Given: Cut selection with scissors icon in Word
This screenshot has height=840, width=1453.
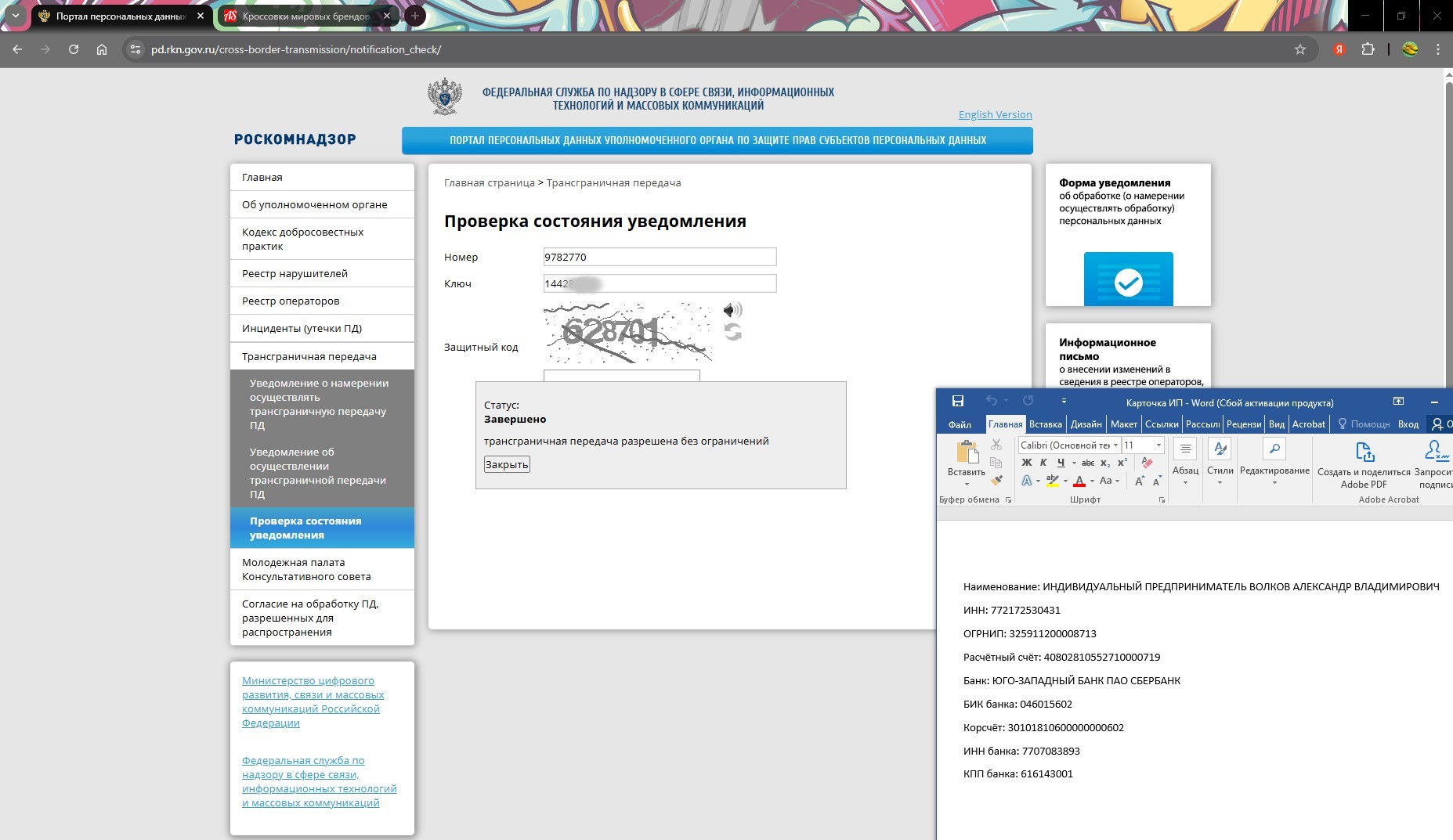Looking at the screenshot, I should click(996, 445).
